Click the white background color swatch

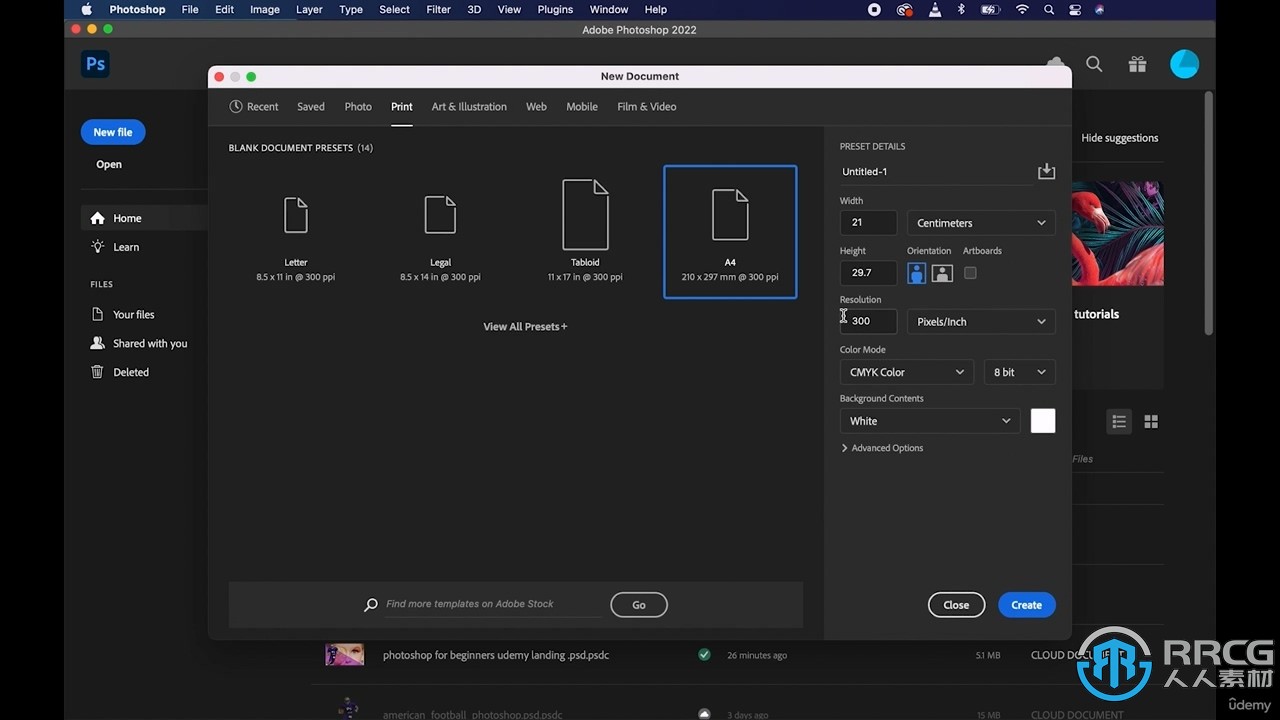[x=1043, y=421]
